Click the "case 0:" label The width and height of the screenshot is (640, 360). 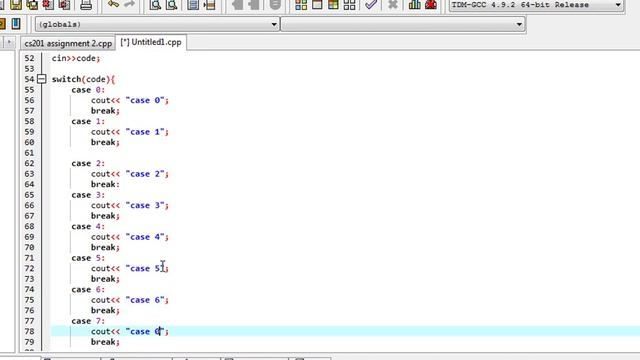88,90
